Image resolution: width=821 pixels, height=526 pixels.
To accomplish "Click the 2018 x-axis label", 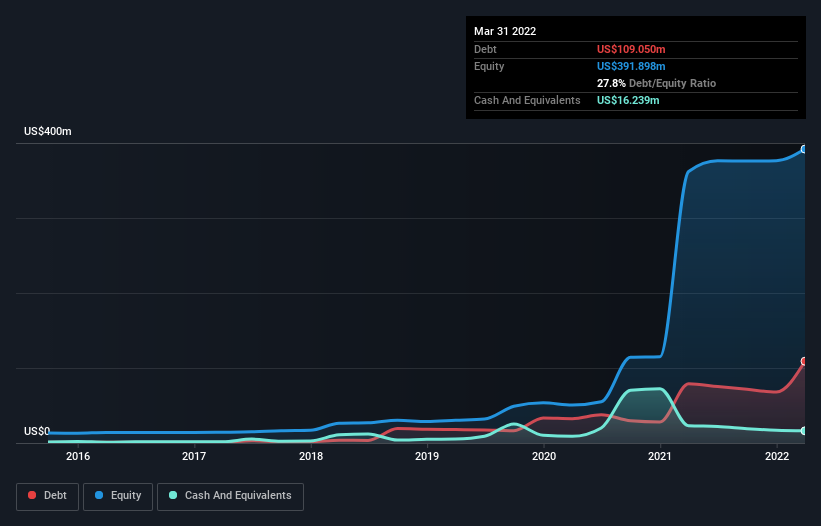I will click(x=311, y=456).
